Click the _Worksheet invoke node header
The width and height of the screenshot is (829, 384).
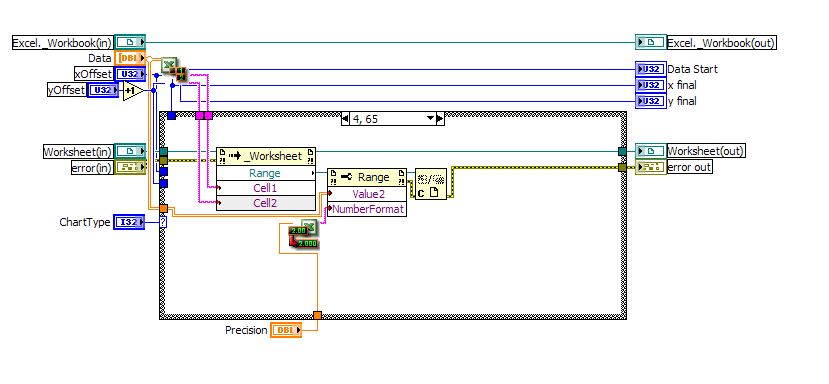tap(265, 156)
